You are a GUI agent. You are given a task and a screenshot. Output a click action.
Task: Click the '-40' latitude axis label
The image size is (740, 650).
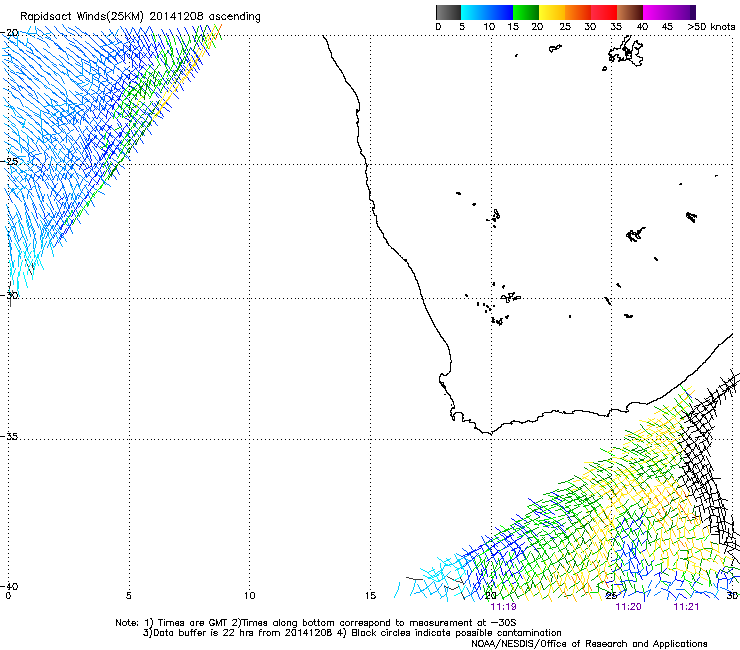(10, 586)
